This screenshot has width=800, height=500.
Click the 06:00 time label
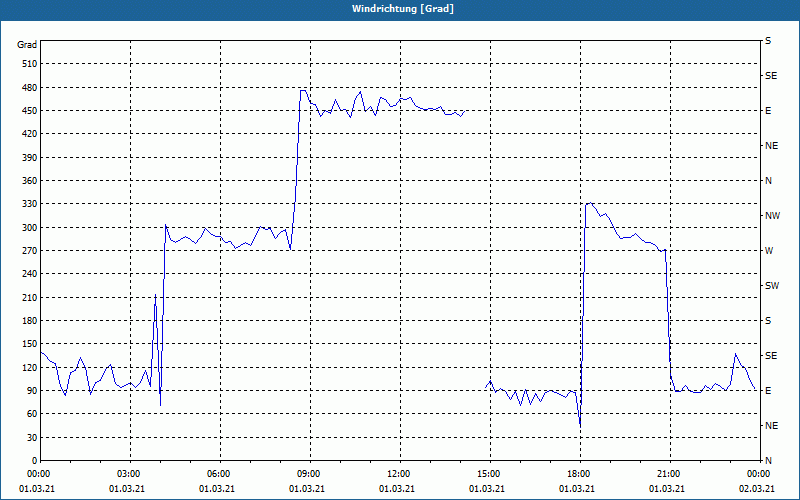pos(218,473)
